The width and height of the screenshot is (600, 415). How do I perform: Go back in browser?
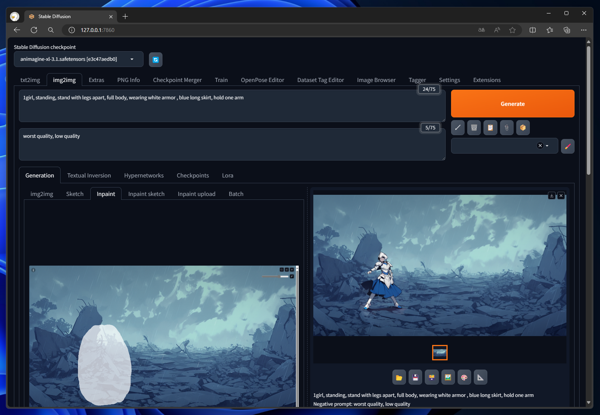click(16, 30)
